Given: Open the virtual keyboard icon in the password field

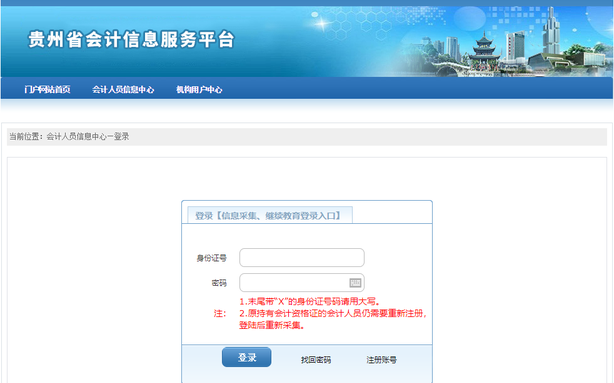Looking at the screenshot, I should (x=355, y=283).
